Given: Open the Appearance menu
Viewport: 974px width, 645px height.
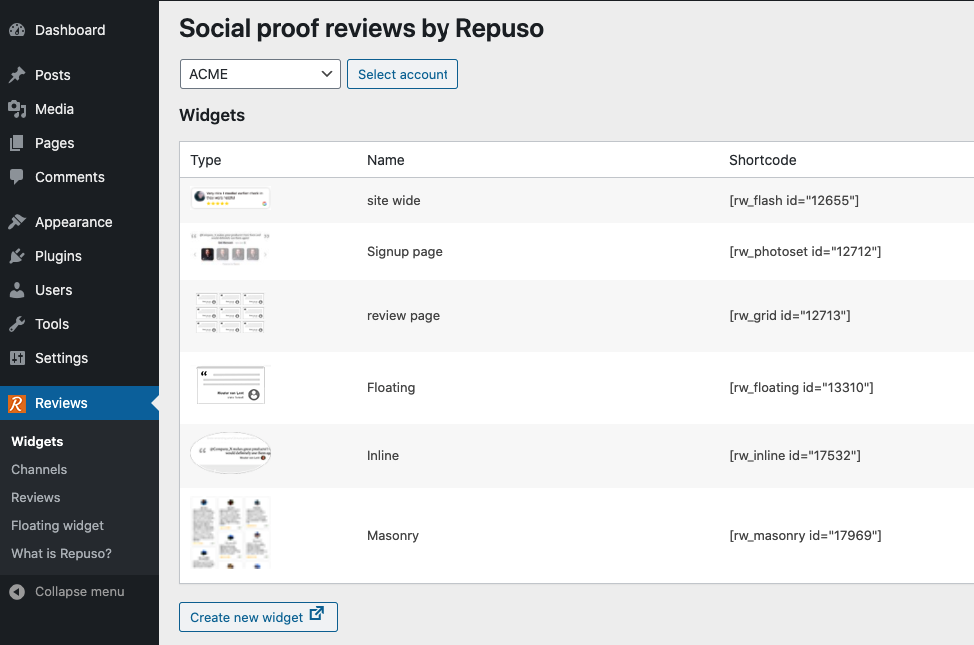Looking at the screenshot, I should pyautogui.click(x=80, y=222).
